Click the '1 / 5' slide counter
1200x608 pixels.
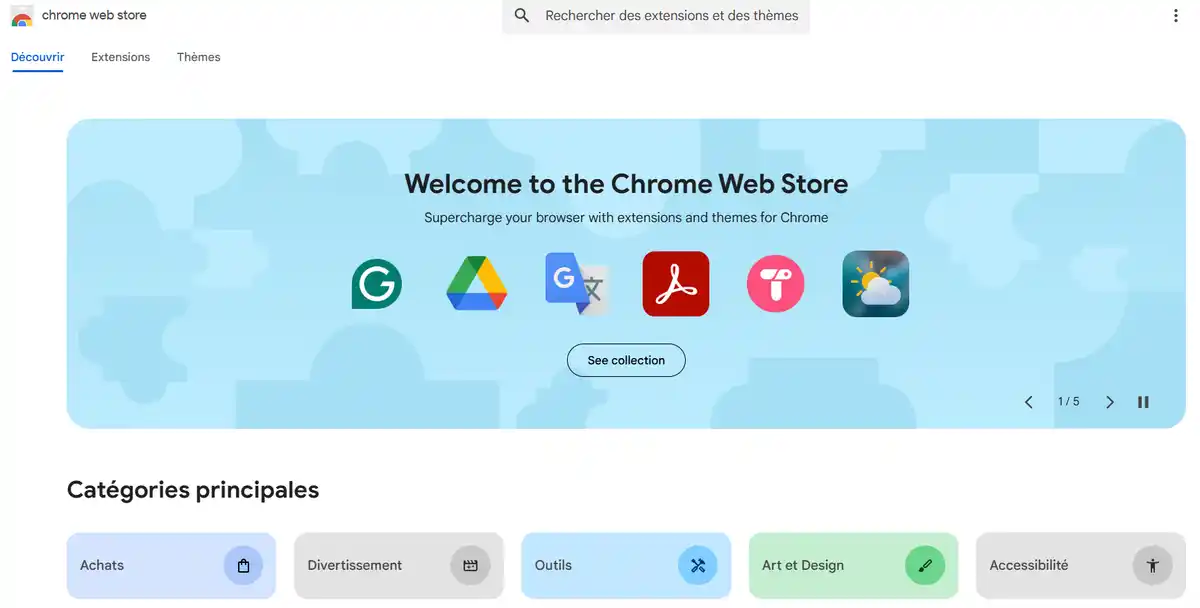coord(1069,402)
